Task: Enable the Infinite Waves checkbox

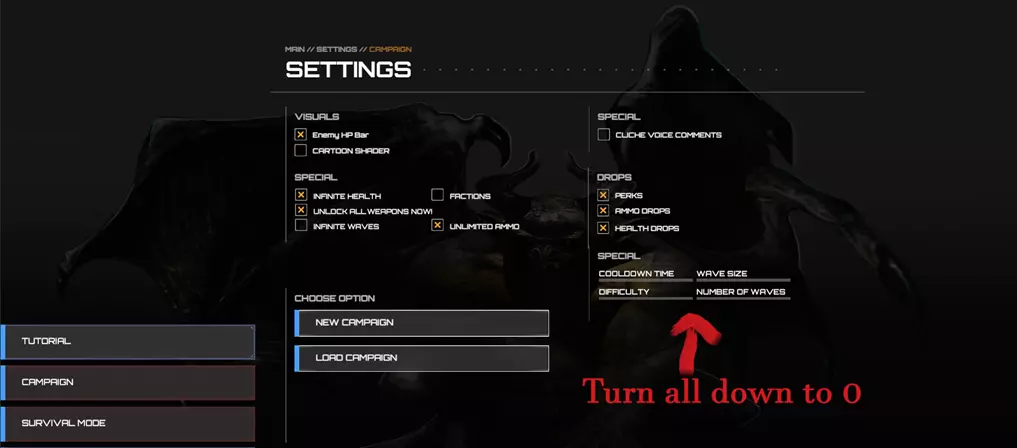Action: [x=300, y=226]
